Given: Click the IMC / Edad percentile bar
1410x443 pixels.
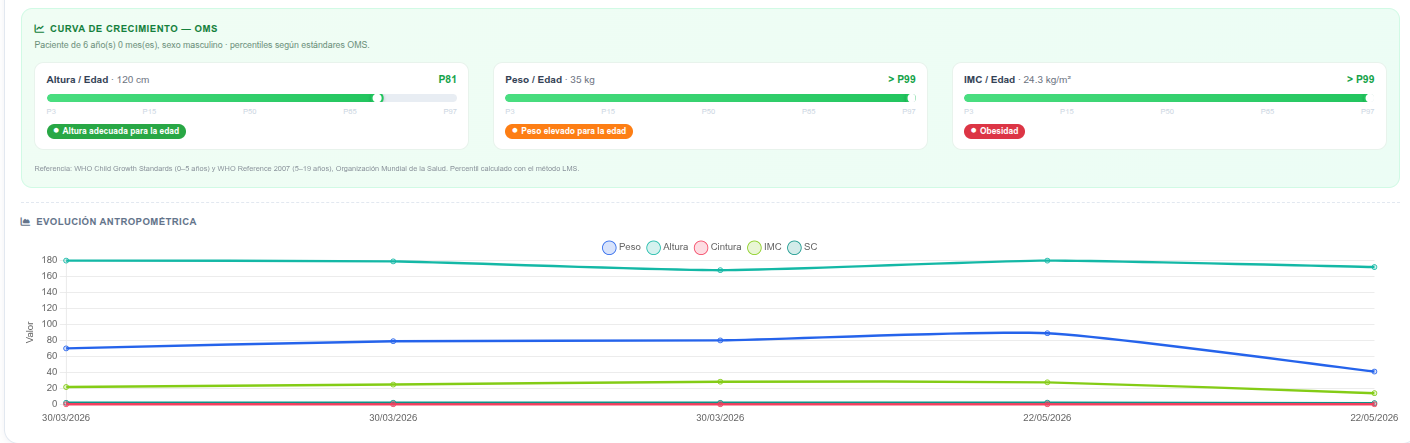Looking at the screenshot, I should tap(1169, 98).
